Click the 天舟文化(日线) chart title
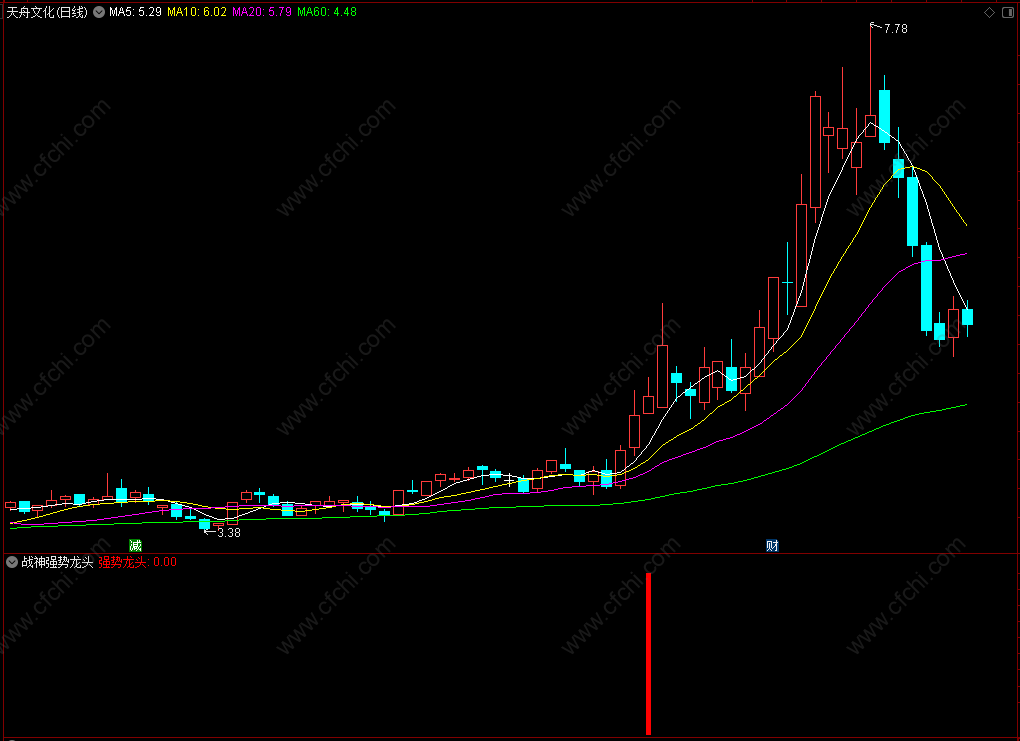 (x=47, y=12)
